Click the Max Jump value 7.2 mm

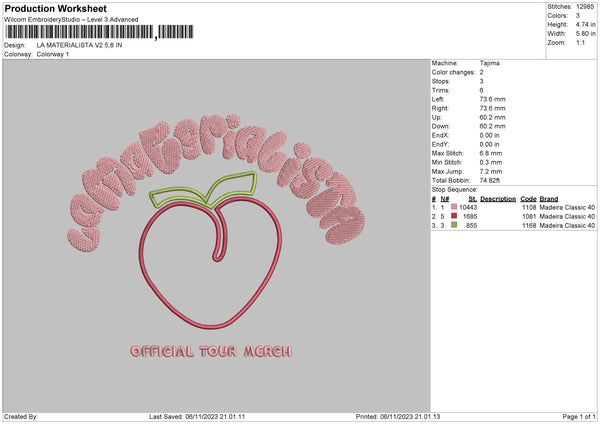pyautogui.click(x=491, y=171)
